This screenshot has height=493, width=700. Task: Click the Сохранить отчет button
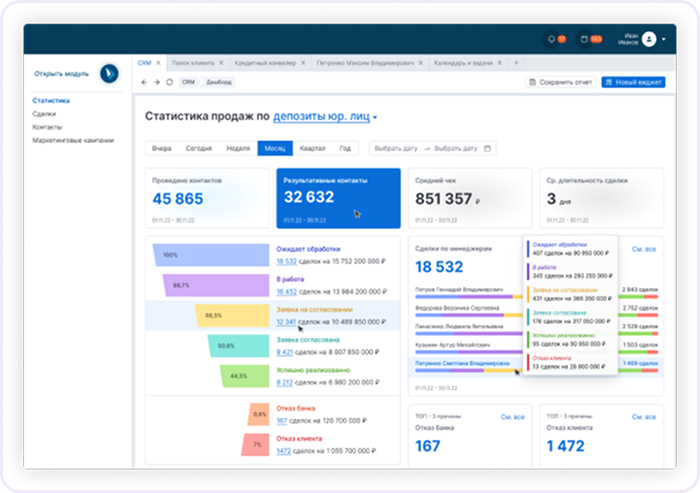tap(561, 82)
